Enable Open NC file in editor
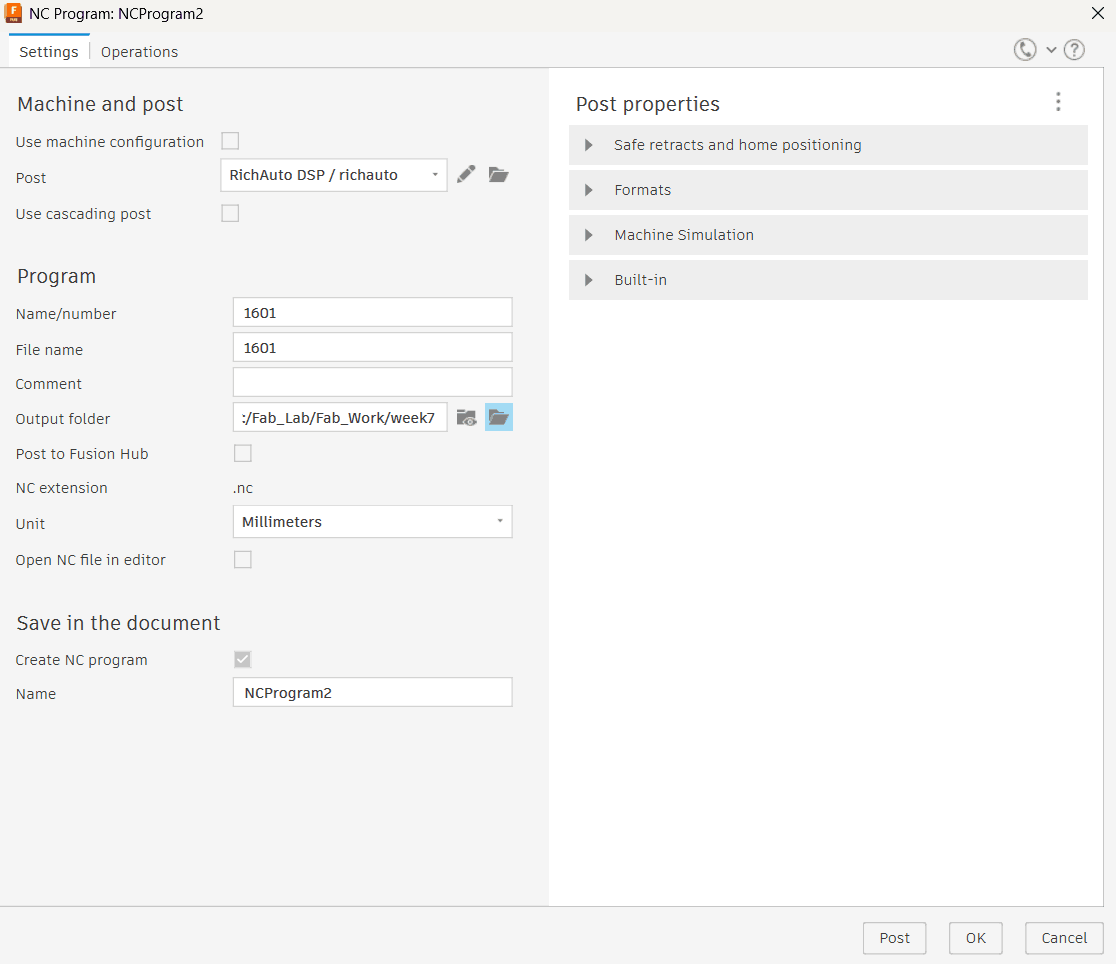The width and height of the screenshot is (1116, 964). tap(243, 560)
